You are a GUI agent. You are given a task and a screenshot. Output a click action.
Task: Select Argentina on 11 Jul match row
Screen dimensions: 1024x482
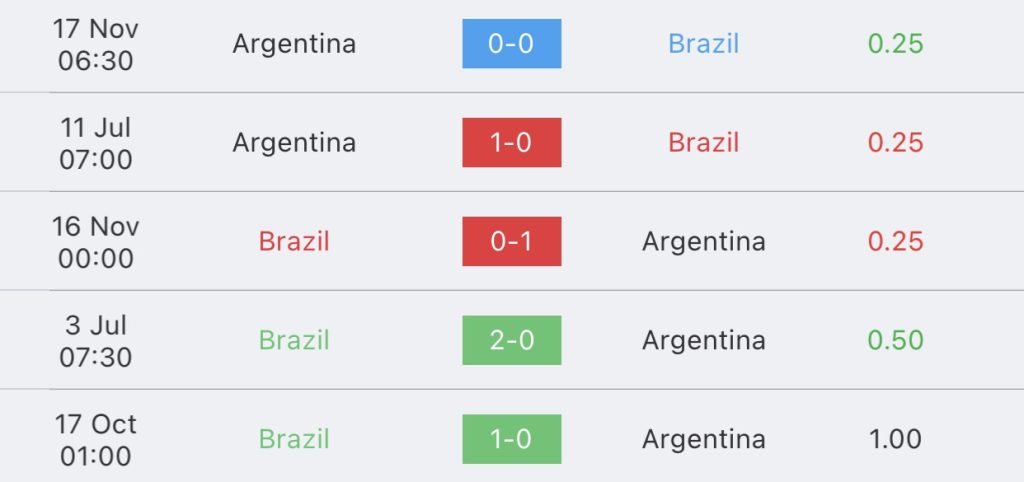[x=294, y=142]
